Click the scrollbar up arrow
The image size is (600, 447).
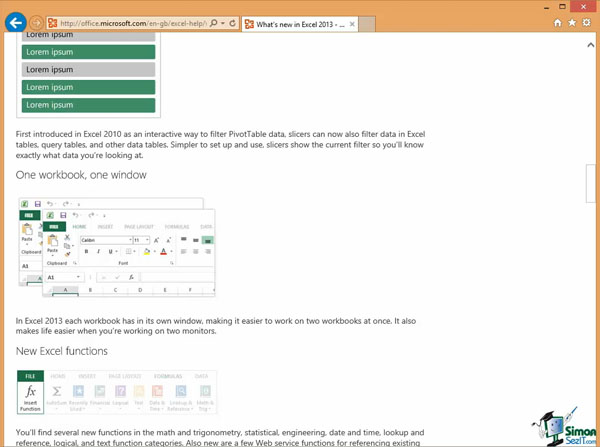(x=591, y=45)
